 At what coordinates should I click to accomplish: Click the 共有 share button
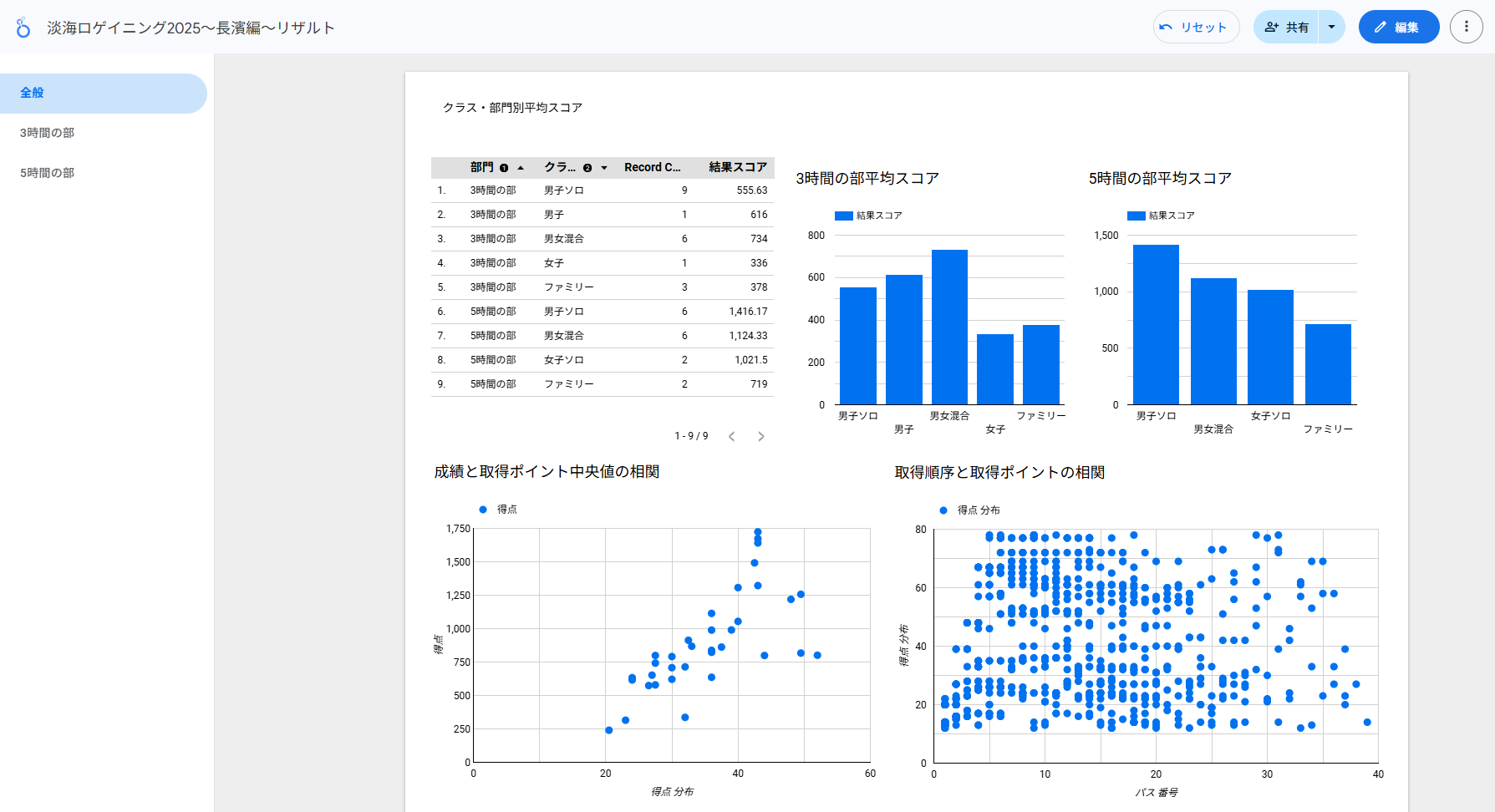1286,27
